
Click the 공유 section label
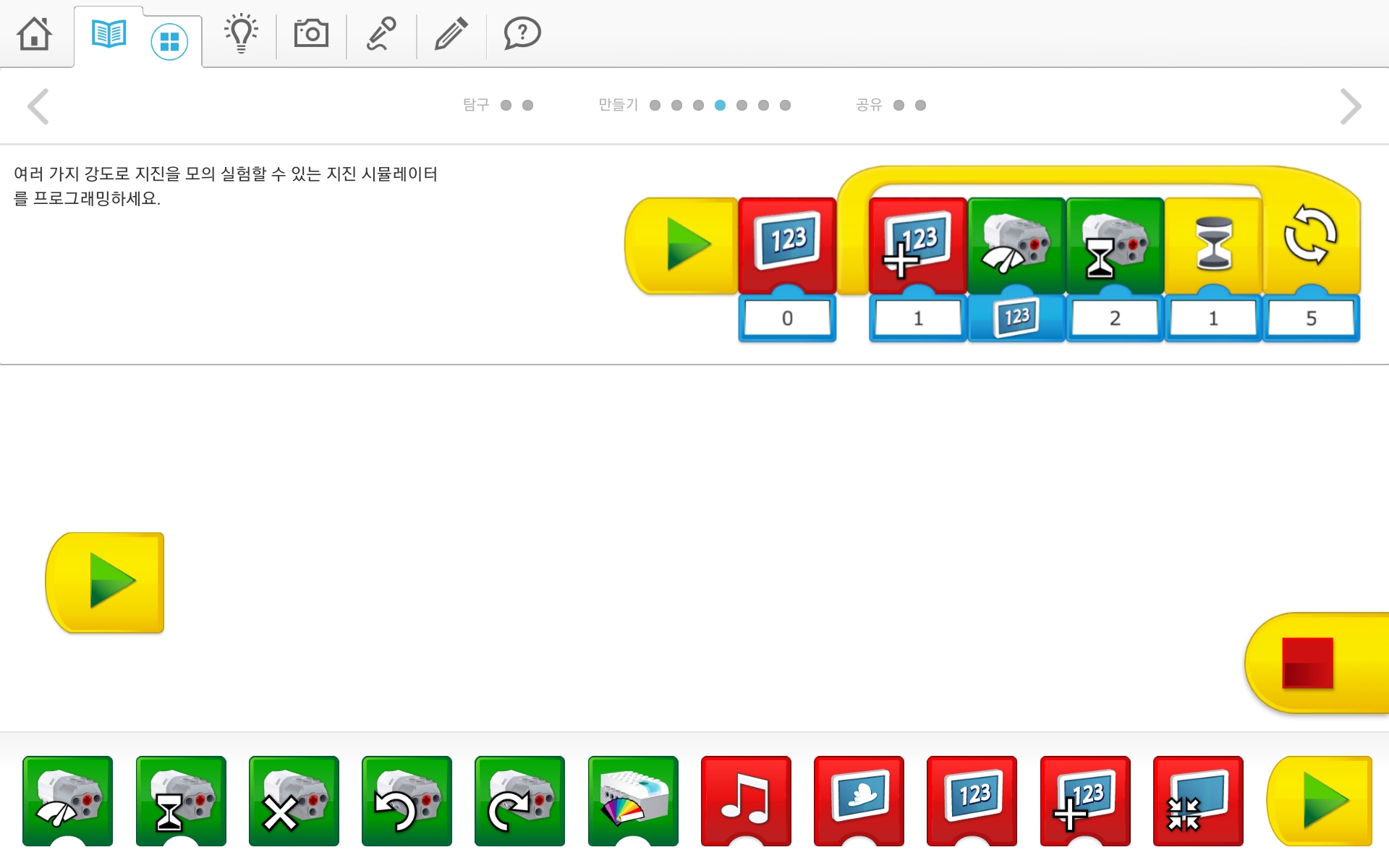(869, 105)
